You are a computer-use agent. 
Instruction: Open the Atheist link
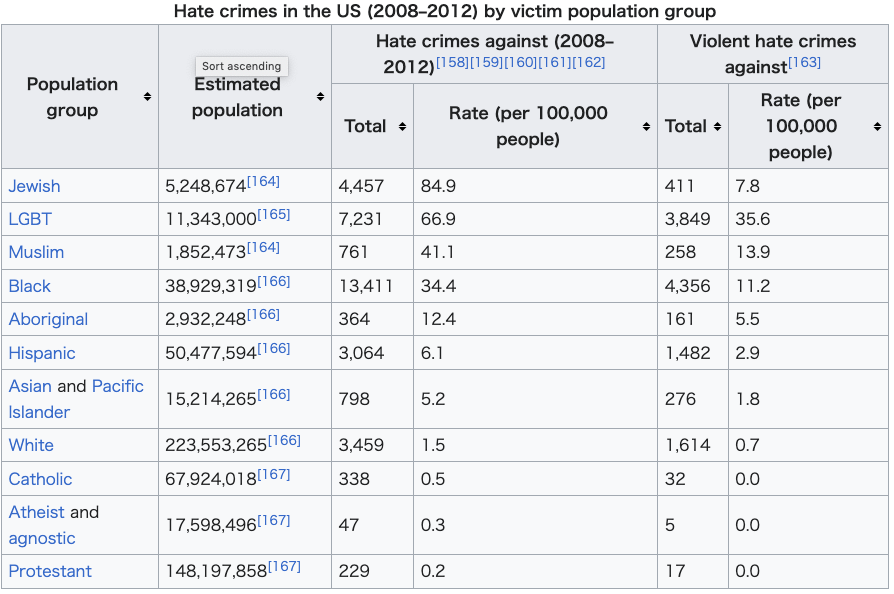point(36,512)
